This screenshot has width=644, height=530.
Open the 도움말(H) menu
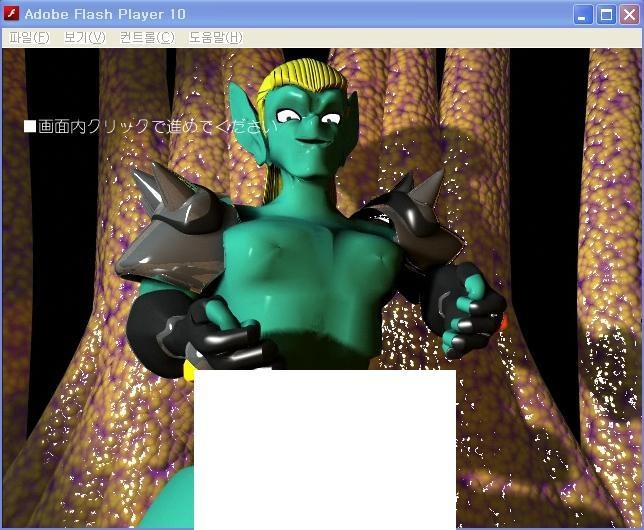216,38
